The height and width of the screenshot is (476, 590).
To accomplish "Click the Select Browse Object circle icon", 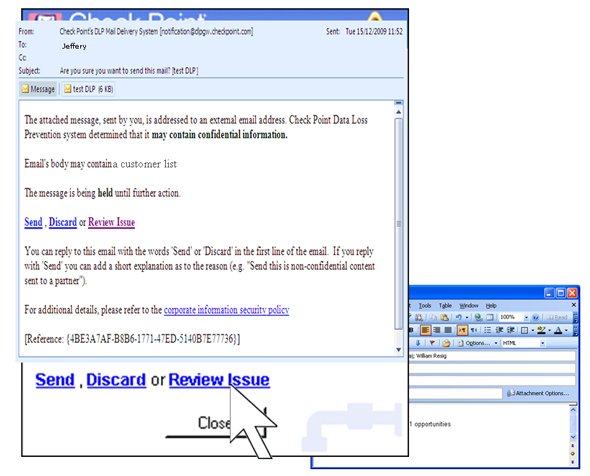I will tap(573, 453).
